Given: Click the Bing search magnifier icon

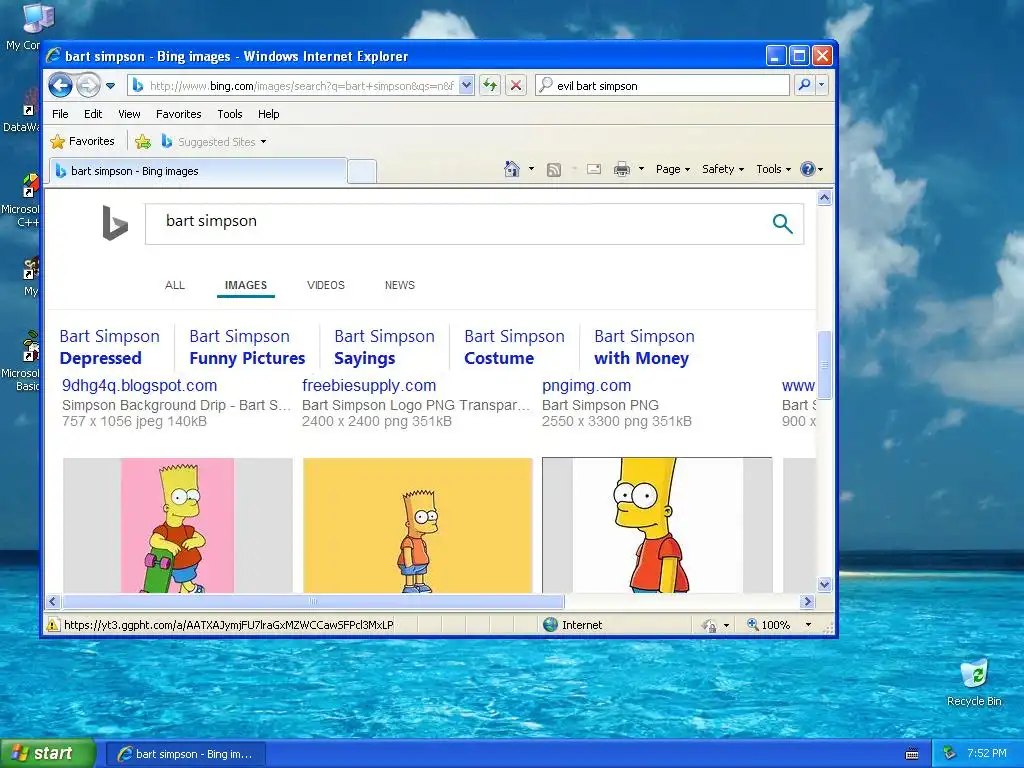Looking at the screenshot, I should (782, 223).
